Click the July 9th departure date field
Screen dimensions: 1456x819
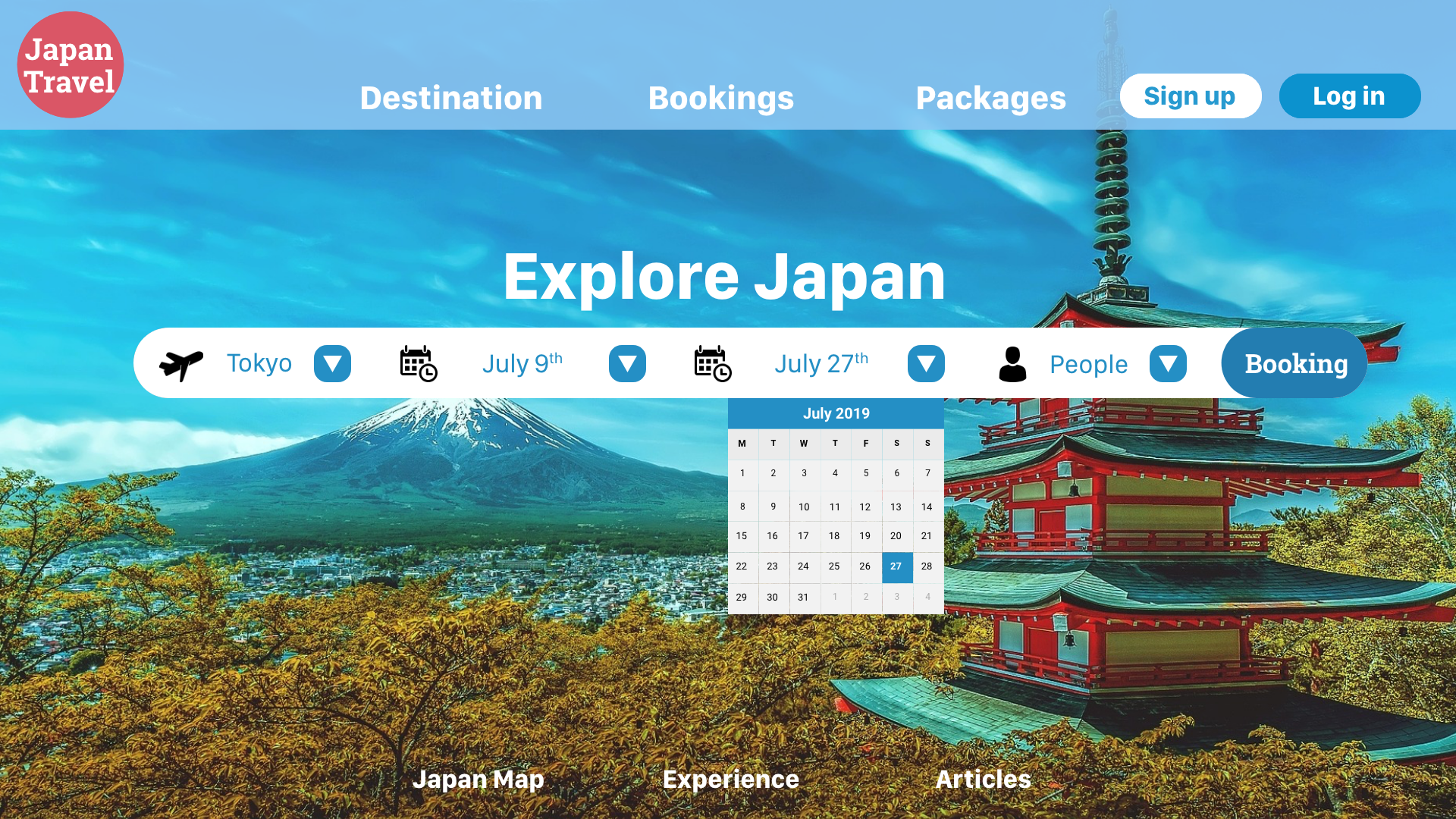[522, 363]
